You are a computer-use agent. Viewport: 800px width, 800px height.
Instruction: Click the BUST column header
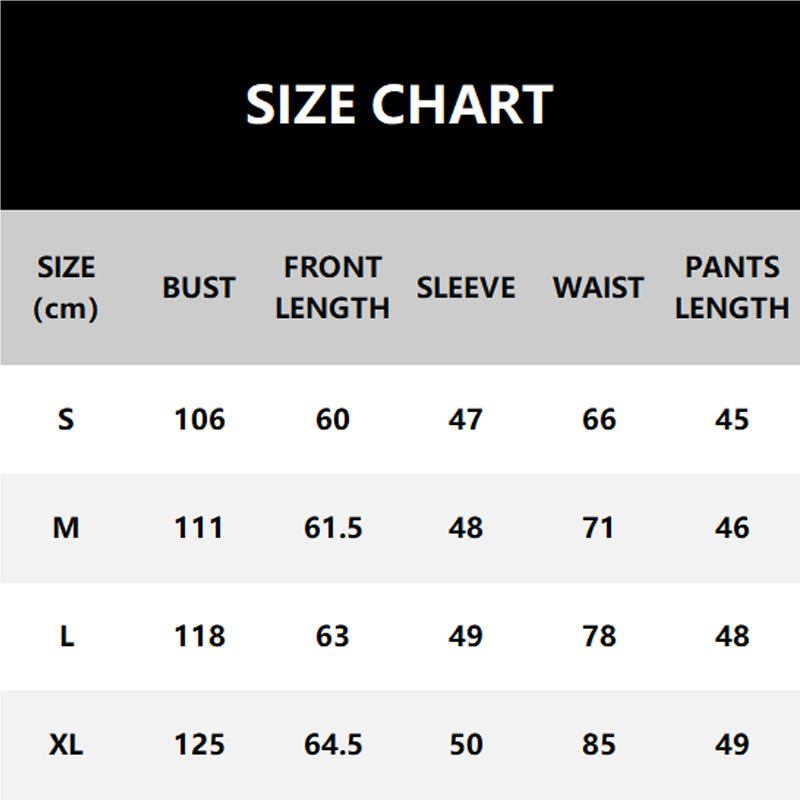199,288
